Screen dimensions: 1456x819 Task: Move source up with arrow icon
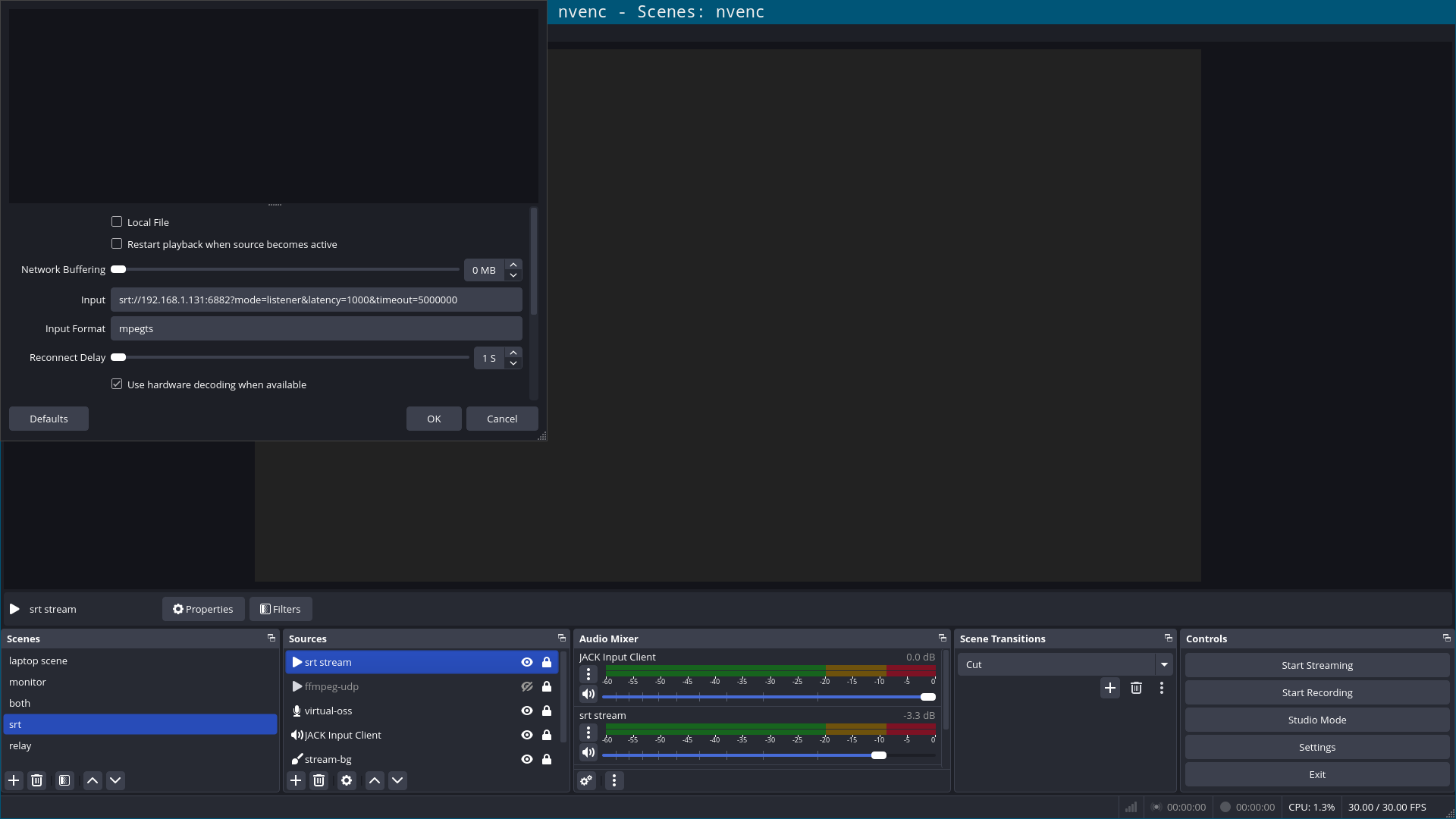click(x=375, y=780)
